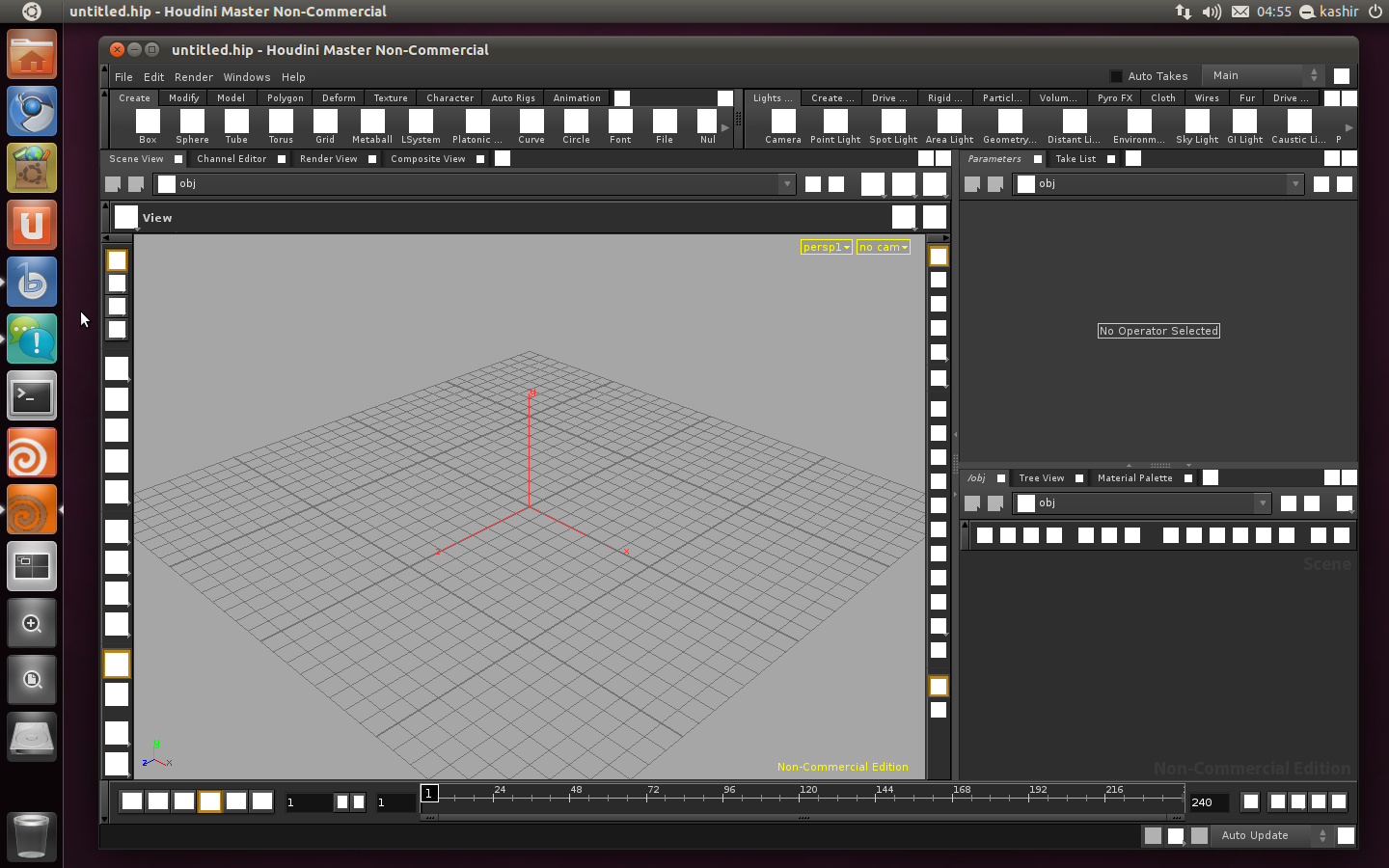The width and height of the screenshot is (1389, 868).
Task: Add a Spot Light from the shelf
Action: pyautogui.click(x=893, y=126)
